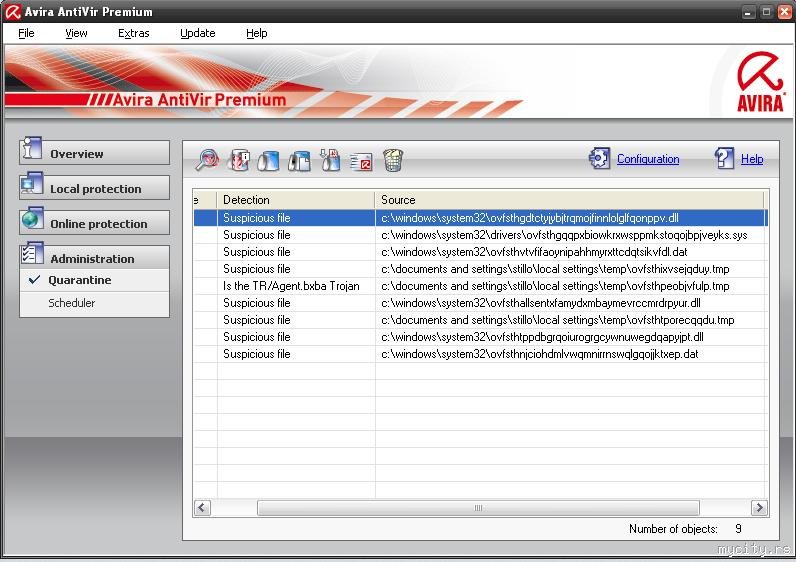Select the ovfsthtporecqqdu.tmp row
The height and width of the screenshot is (562, 796).
point(480,320)
